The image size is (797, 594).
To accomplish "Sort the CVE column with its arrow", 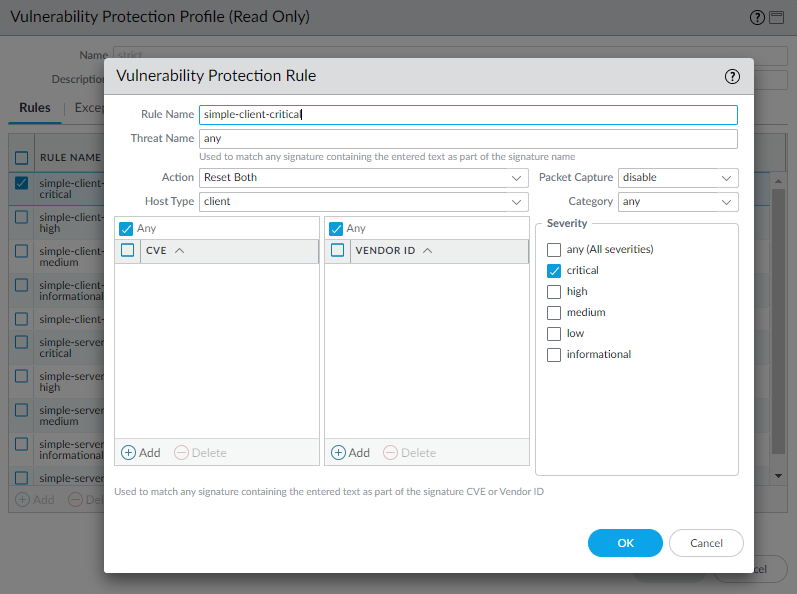I will (180, 251).
